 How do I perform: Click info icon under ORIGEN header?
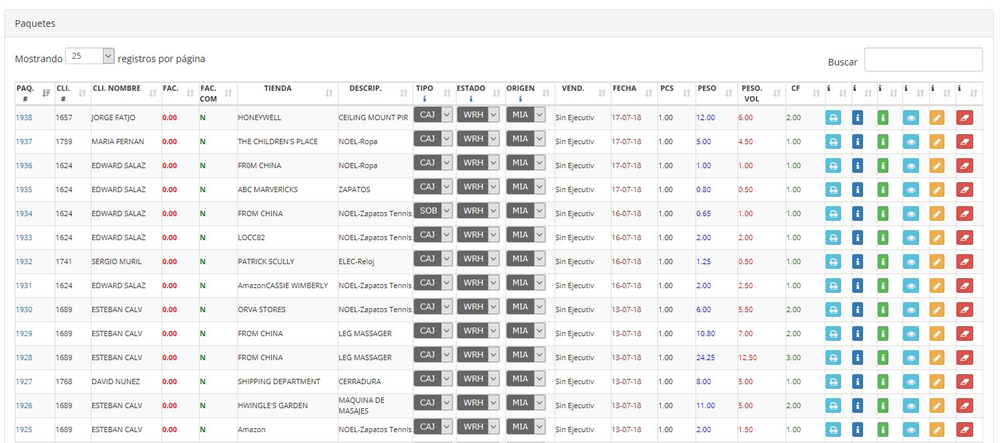point(520,99)
